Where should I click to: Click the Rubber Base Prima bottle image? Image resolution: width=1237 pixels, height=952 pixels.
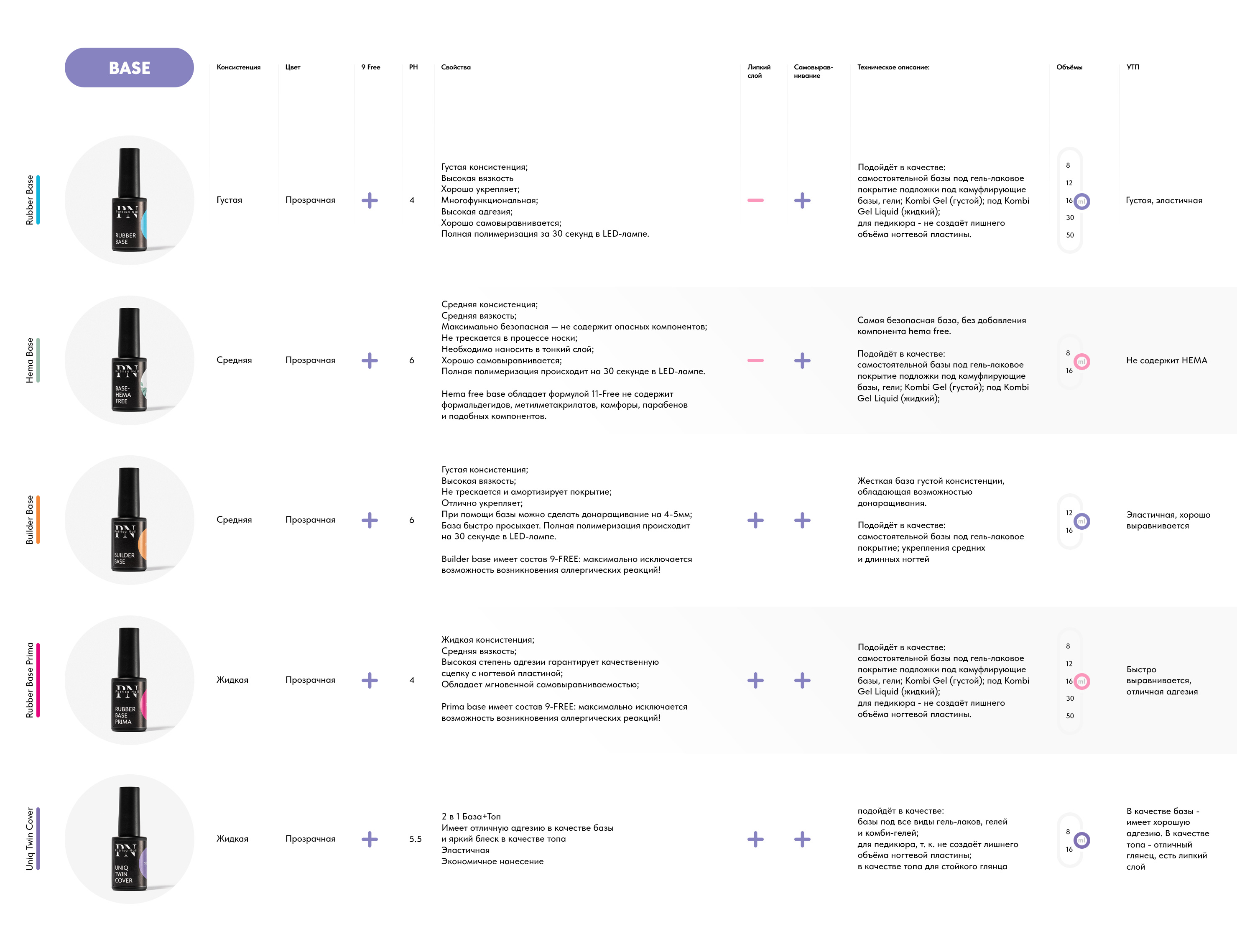tap(130, 679)
